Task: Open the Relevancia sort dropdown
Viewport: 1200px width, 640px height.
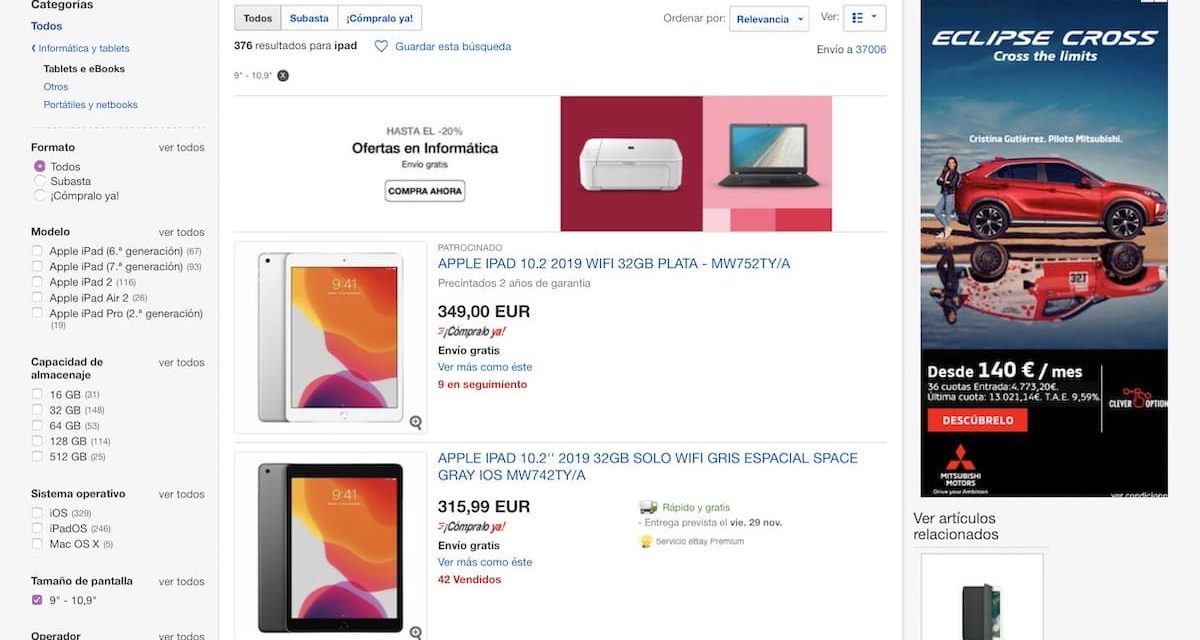Action: 770,19
